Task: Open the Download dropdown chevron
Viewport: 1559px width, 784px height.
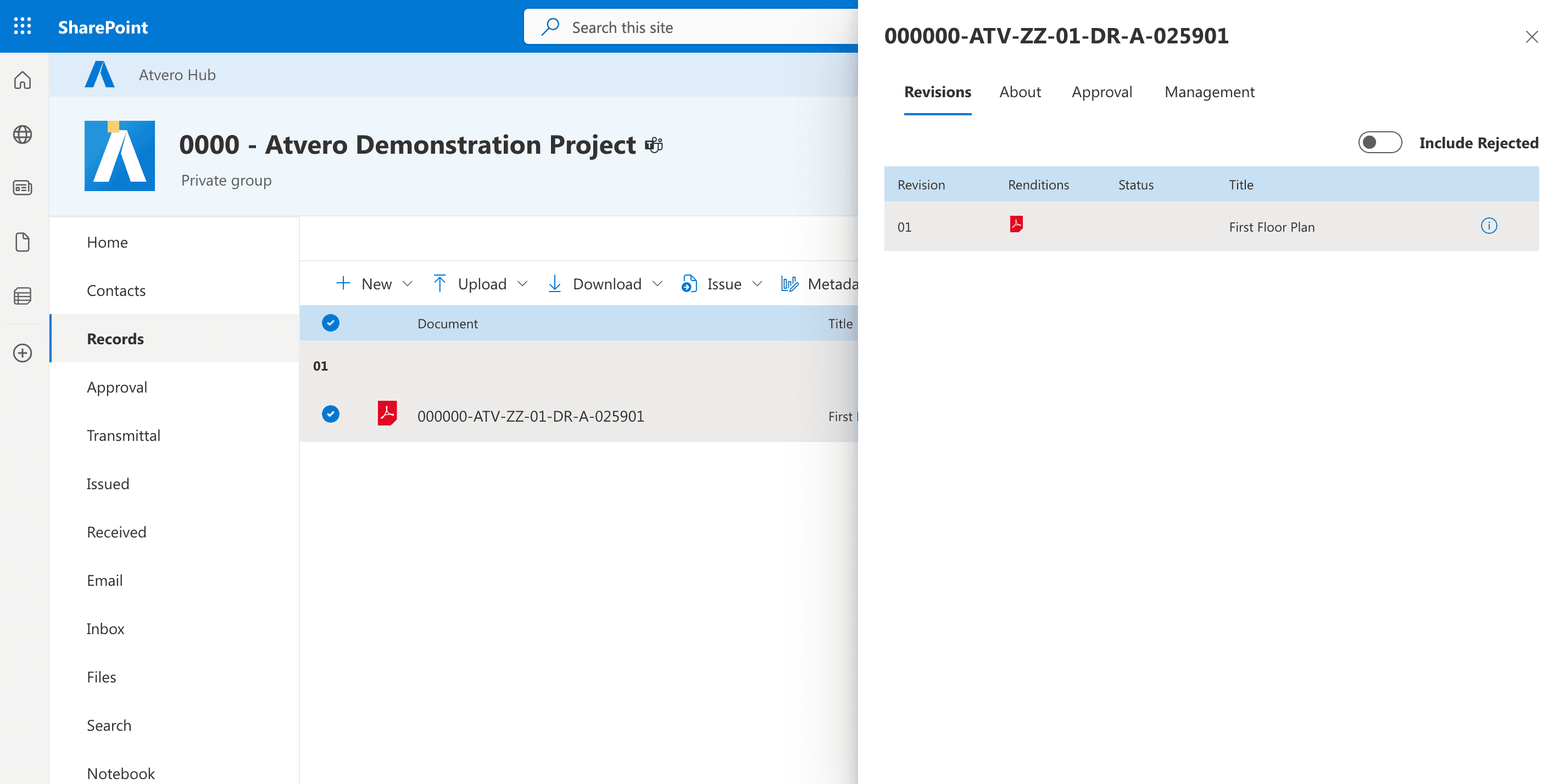Action: coord(657,284)
